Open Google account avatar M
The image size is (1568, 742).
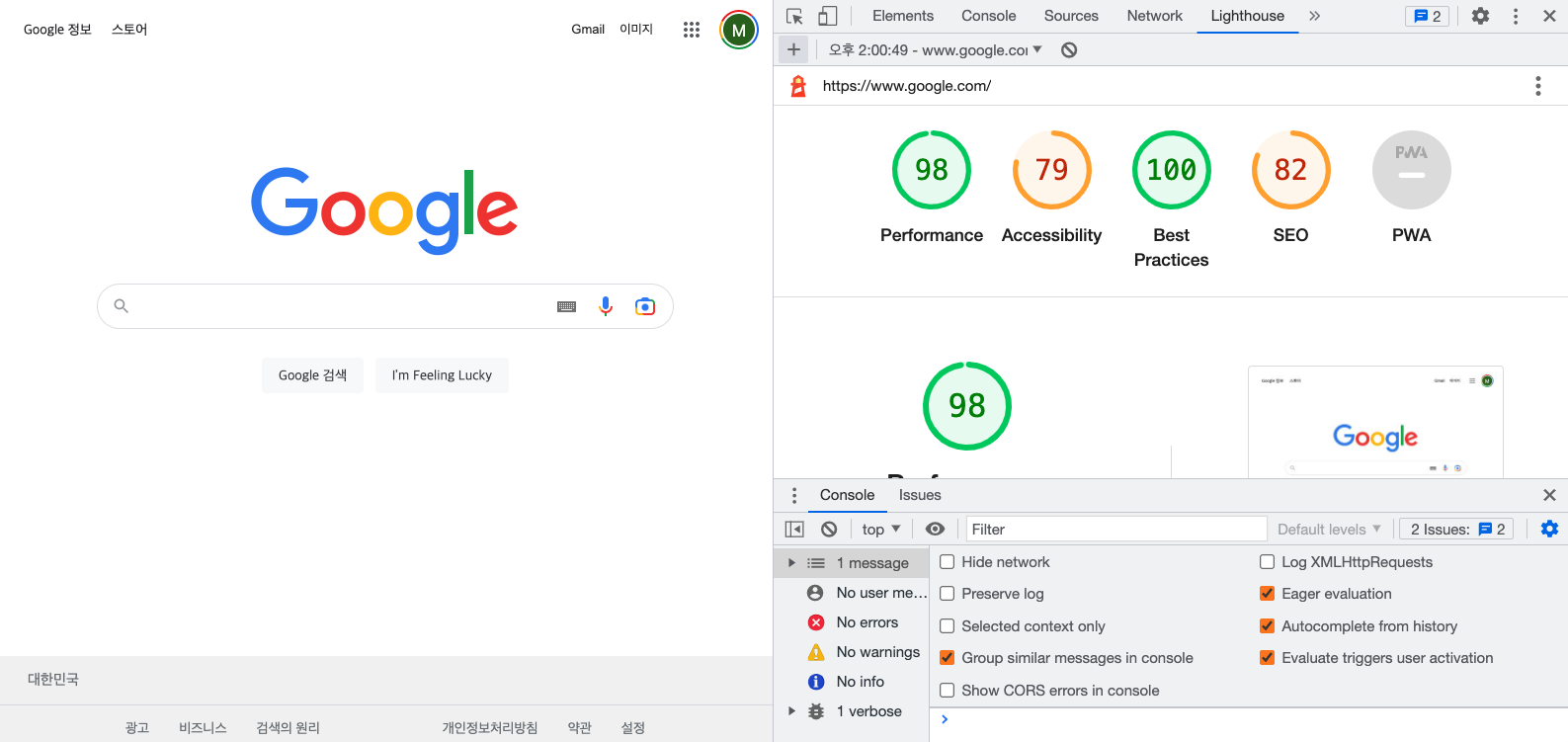point(739,30)
